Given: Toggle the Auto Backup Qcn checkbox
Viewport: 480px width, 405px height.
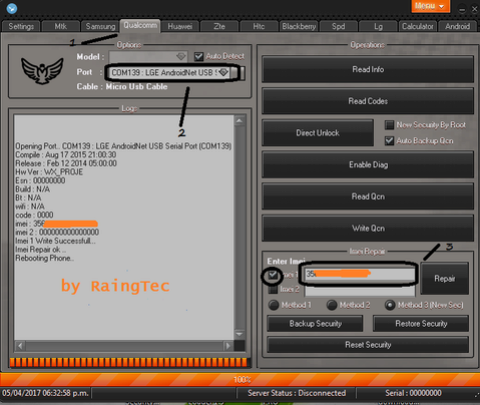Looking at the screenshot, I should [389, 141].
